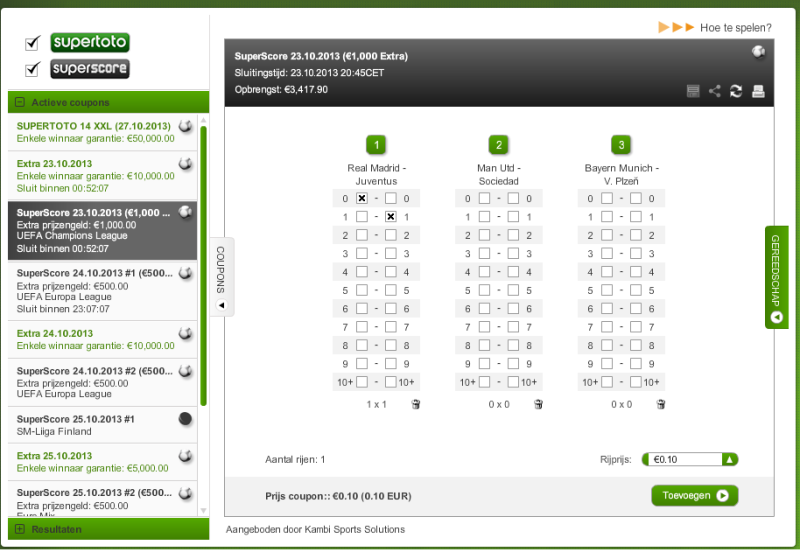Click ball icon next to SuperScore 24.10.2013 #2
Image resolution: width=800 pixels, height=552 pixels.
[185, 371]
